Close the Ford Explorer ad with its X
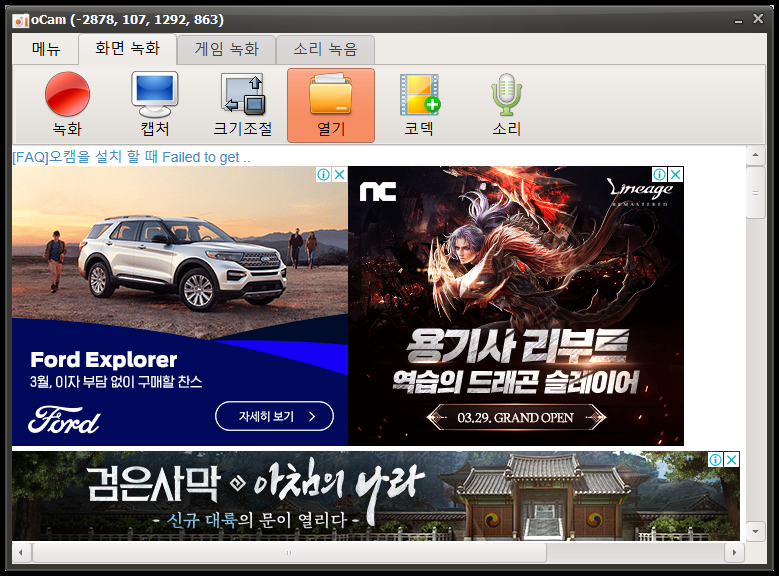Image resolution: width=779 pixels, height=576 pixels. [x=340, y=174]
